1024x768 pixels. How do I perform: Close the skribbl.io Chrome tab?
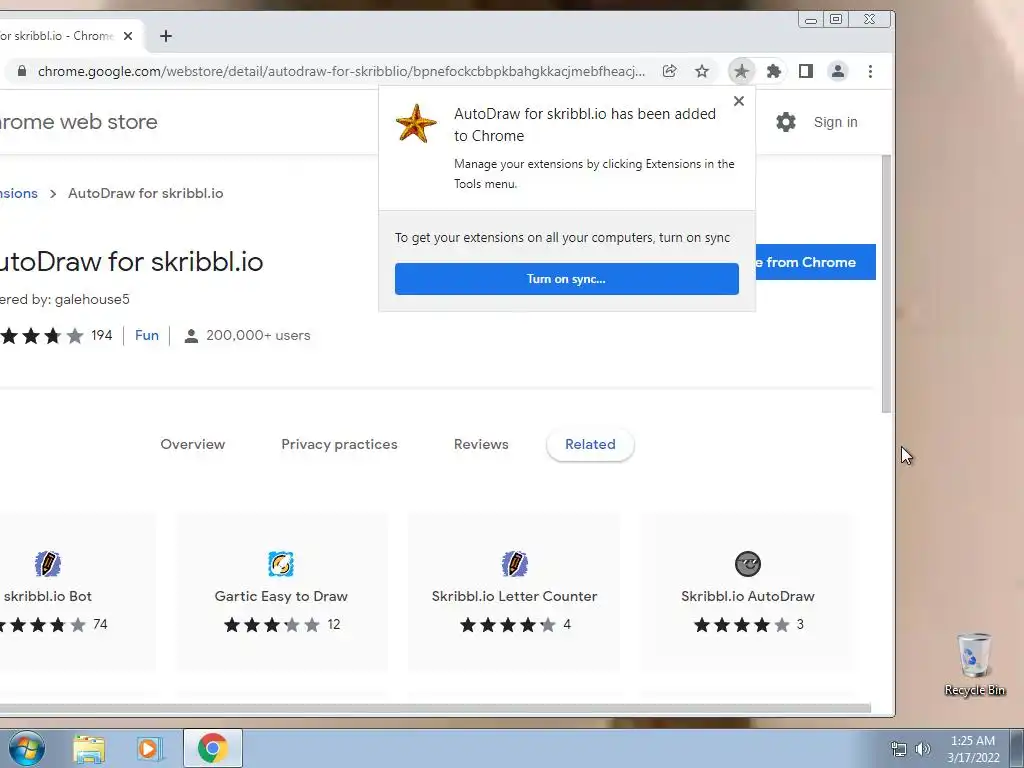click(128, 36)
